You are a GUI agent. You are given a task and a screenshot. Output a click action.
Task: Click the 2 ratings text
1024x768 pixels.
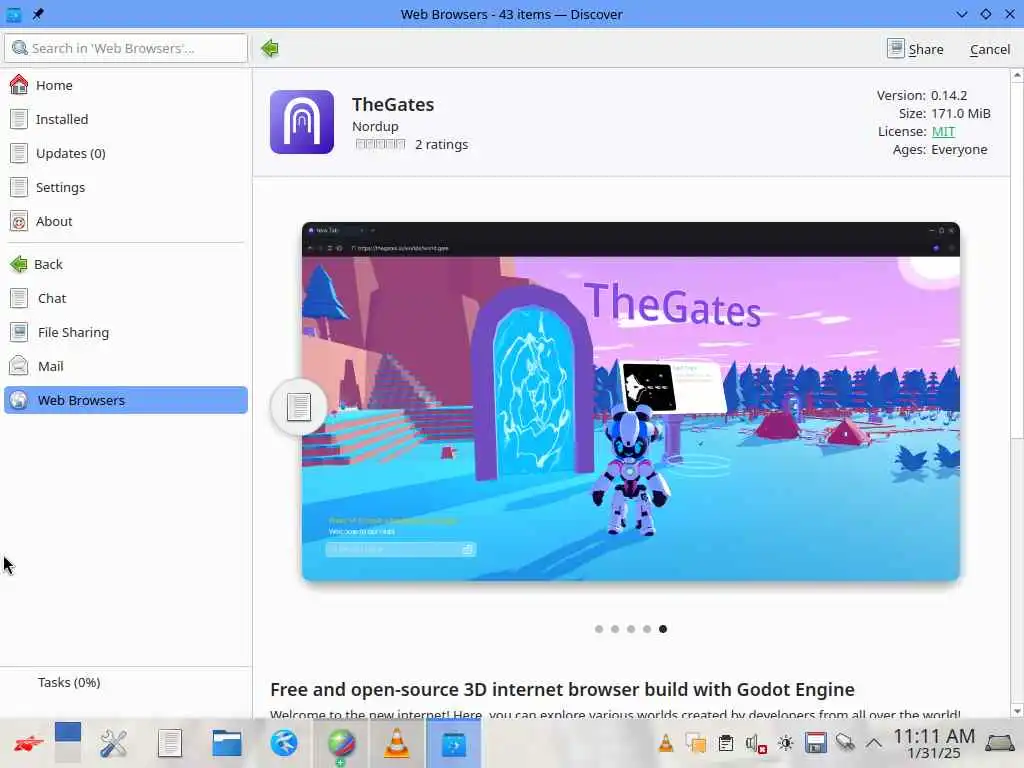441,144
